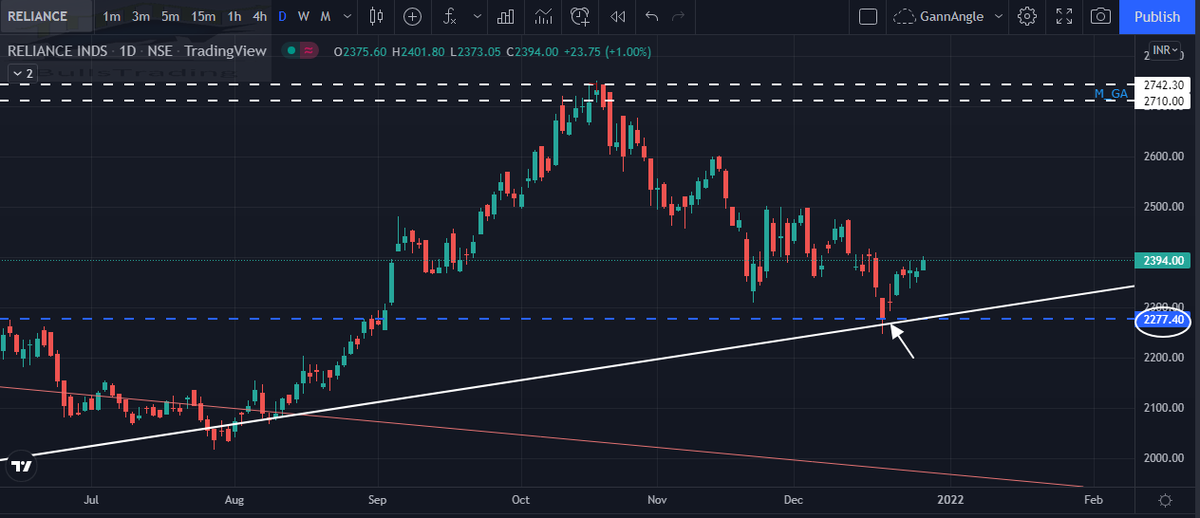Select the monthly M timeframe

coord(326,17)
